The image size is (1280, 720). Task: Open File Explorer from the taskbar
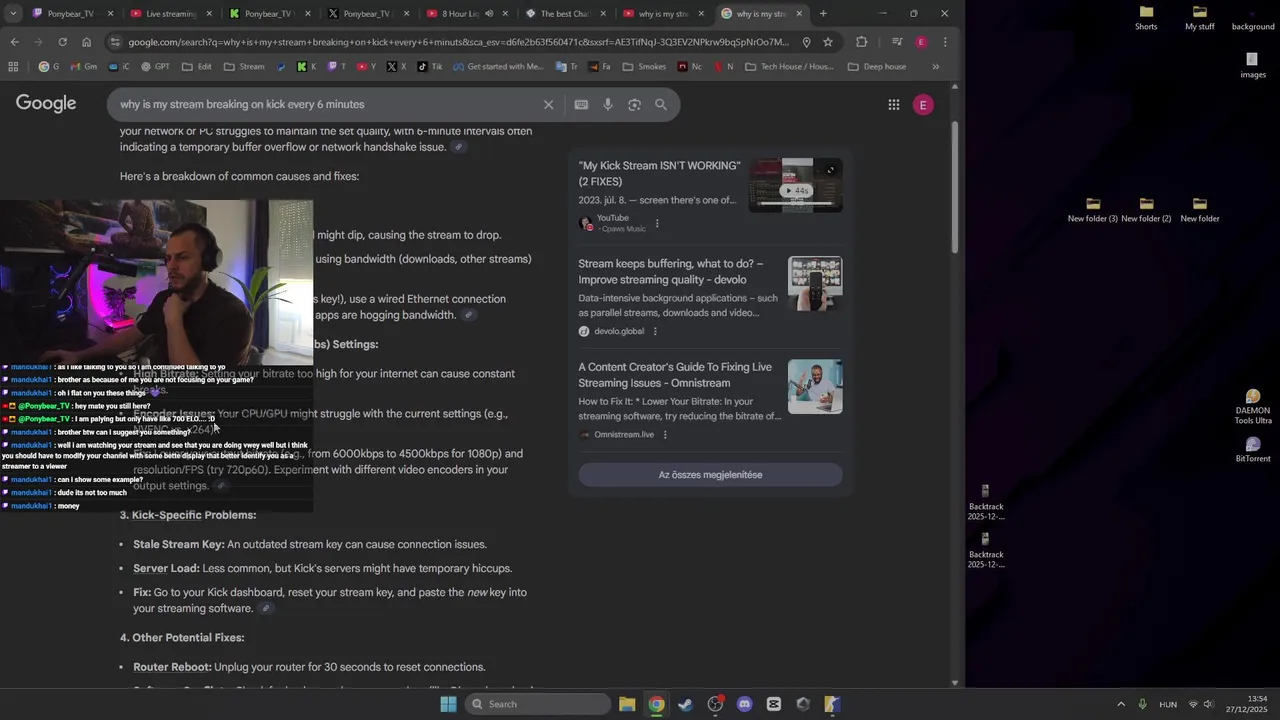[x=627, y=704]
